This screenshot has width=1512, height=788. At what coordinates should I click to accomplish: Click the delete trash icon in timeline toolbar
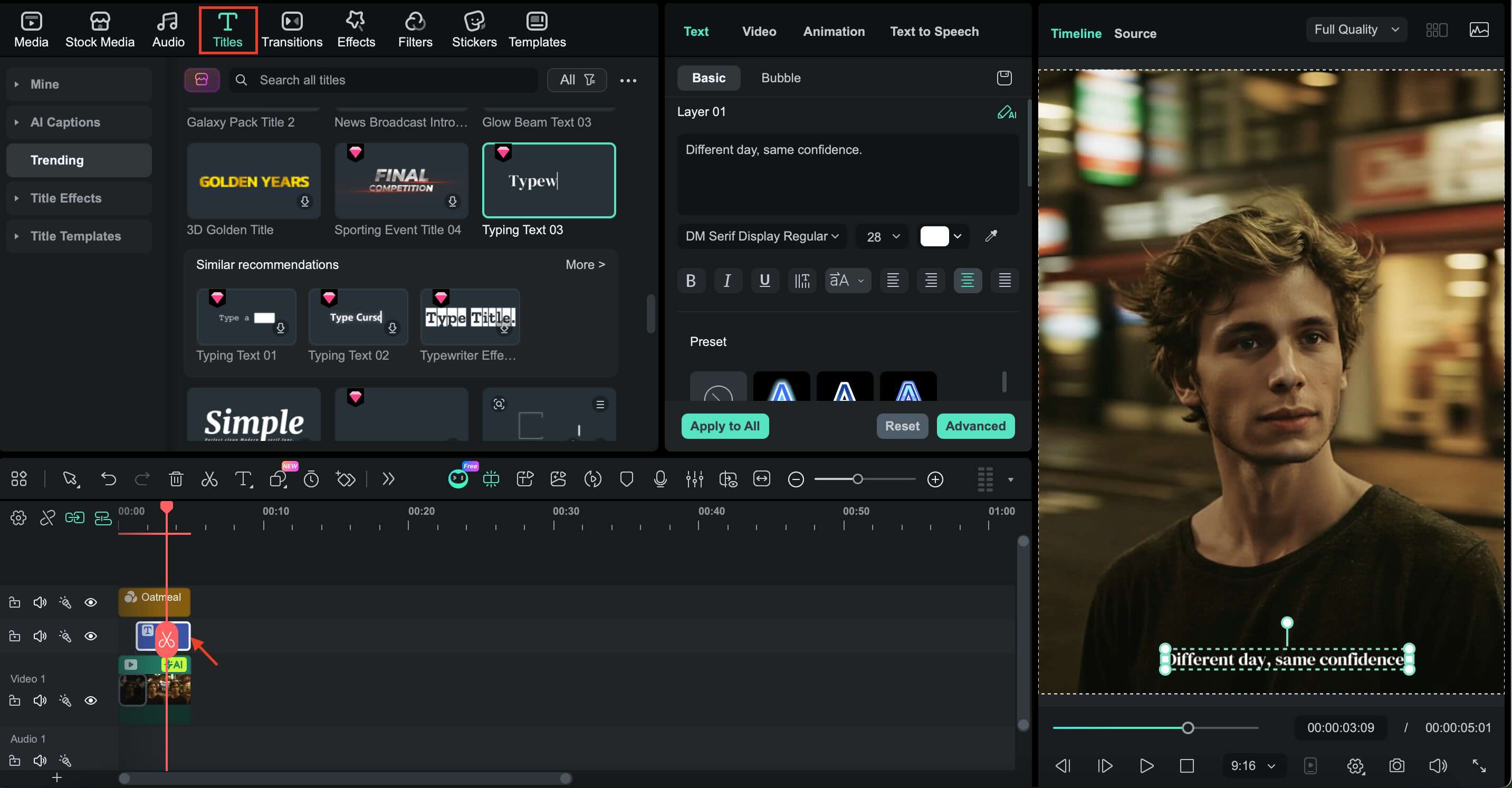176,479
